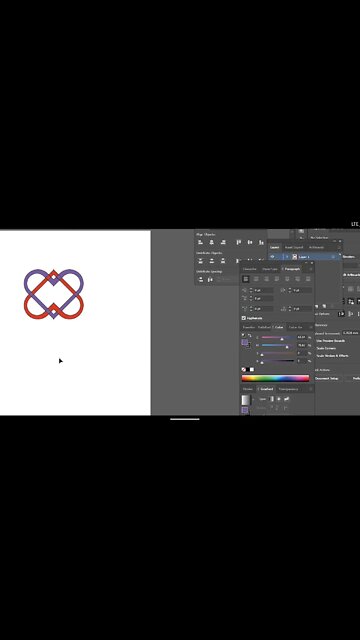Switch to the OpenType tab
360x640 pixels.
pyautogui.click(x=270, y=269)
